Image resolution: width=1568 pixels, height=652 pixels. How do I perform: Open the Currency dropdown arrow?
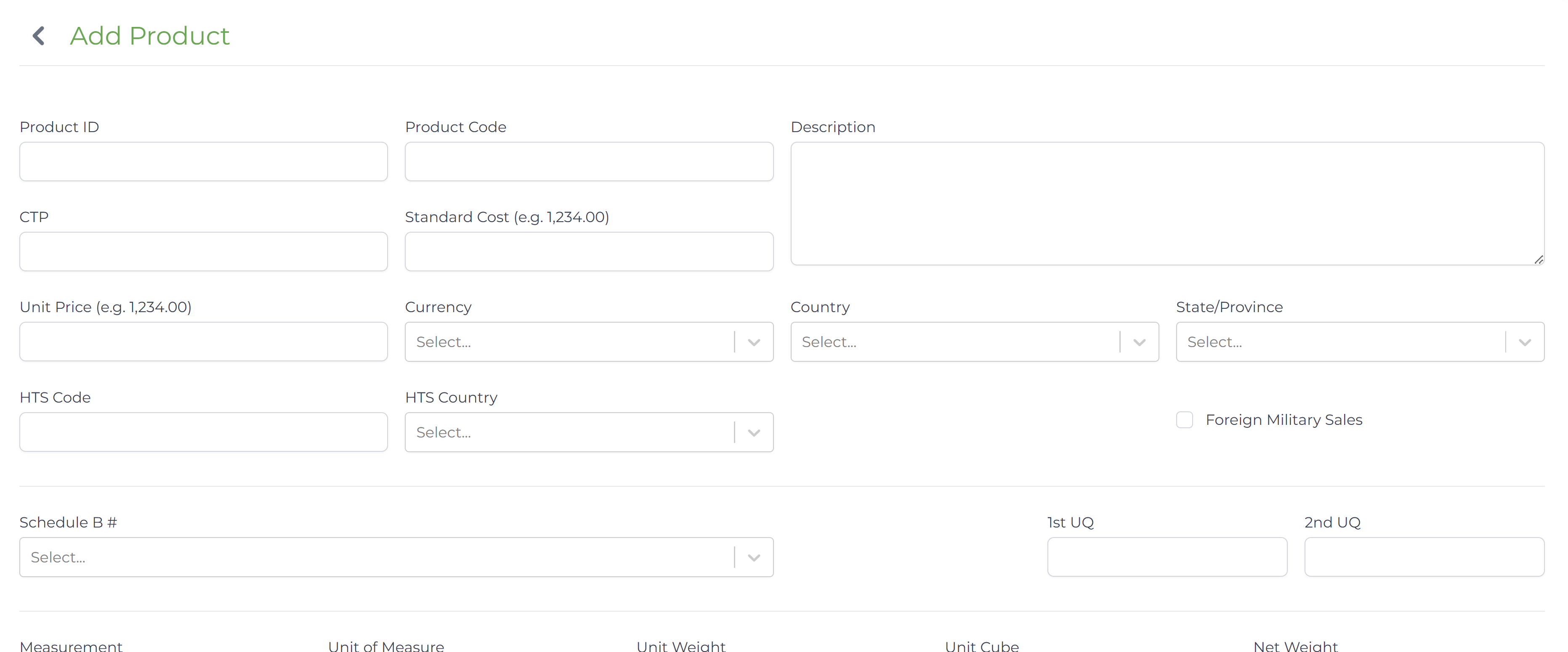point(754,342)
